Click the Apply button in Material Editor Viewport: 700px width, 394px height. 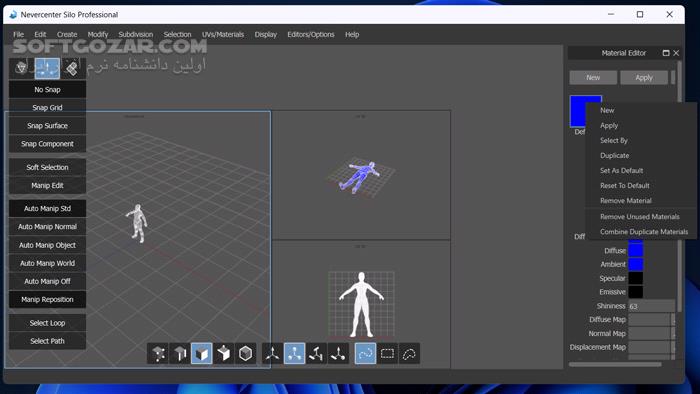pyautogui.click(x=644, y=78)
